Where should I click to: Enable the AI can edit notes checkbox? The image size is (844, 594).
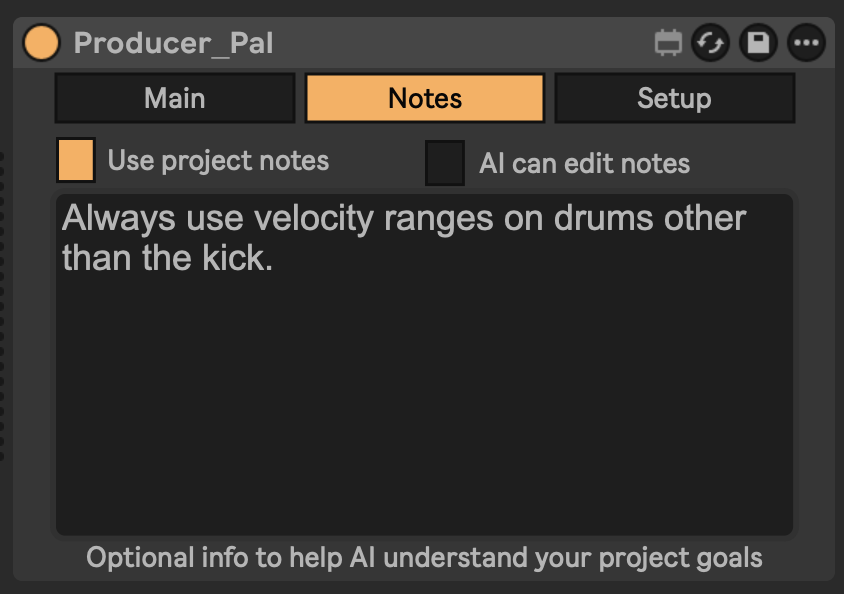pyautogui.click(x=444, y=163)
